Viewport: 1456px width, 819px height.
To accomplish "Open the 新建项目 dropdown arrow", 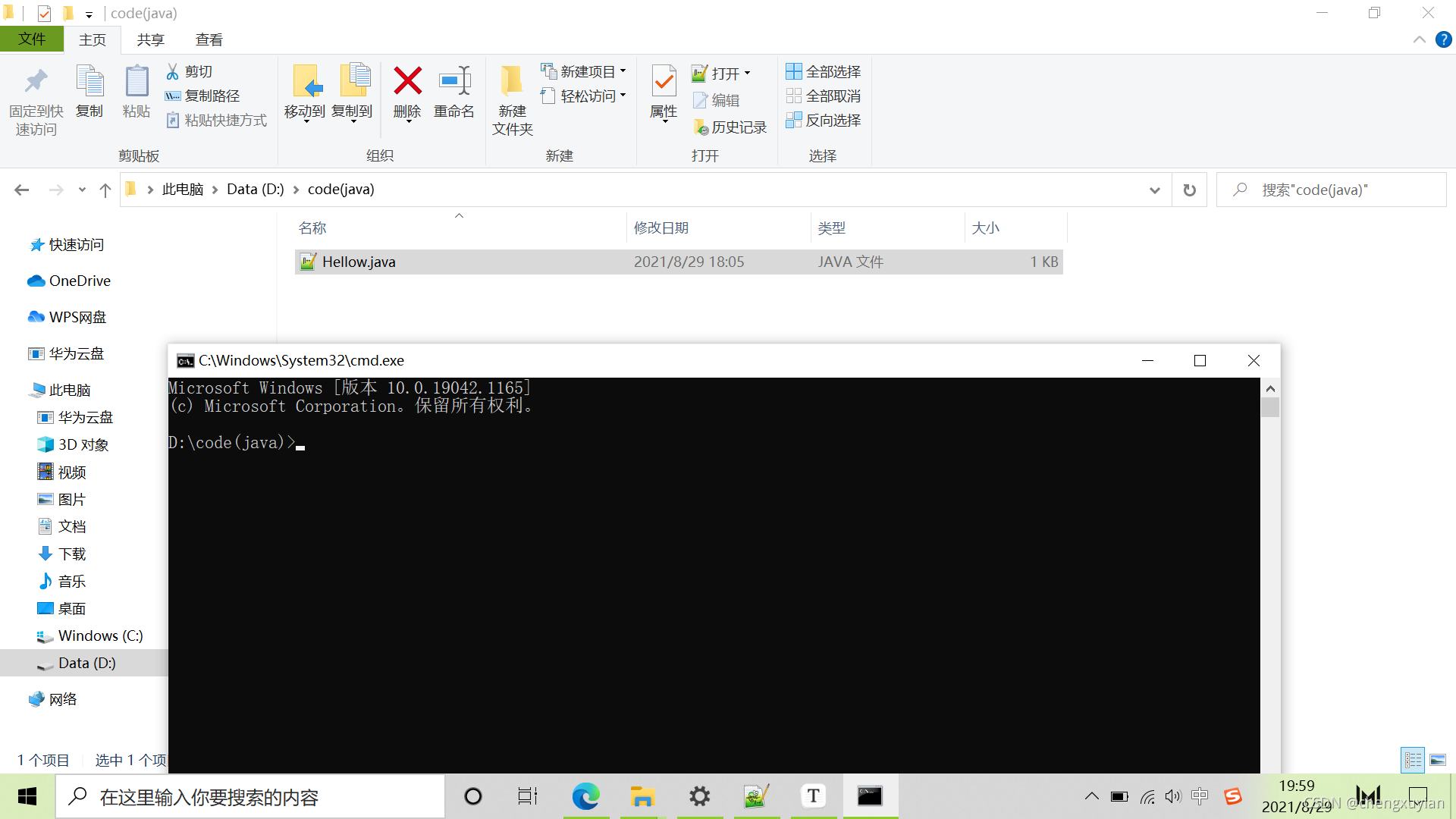I will 624,71.
